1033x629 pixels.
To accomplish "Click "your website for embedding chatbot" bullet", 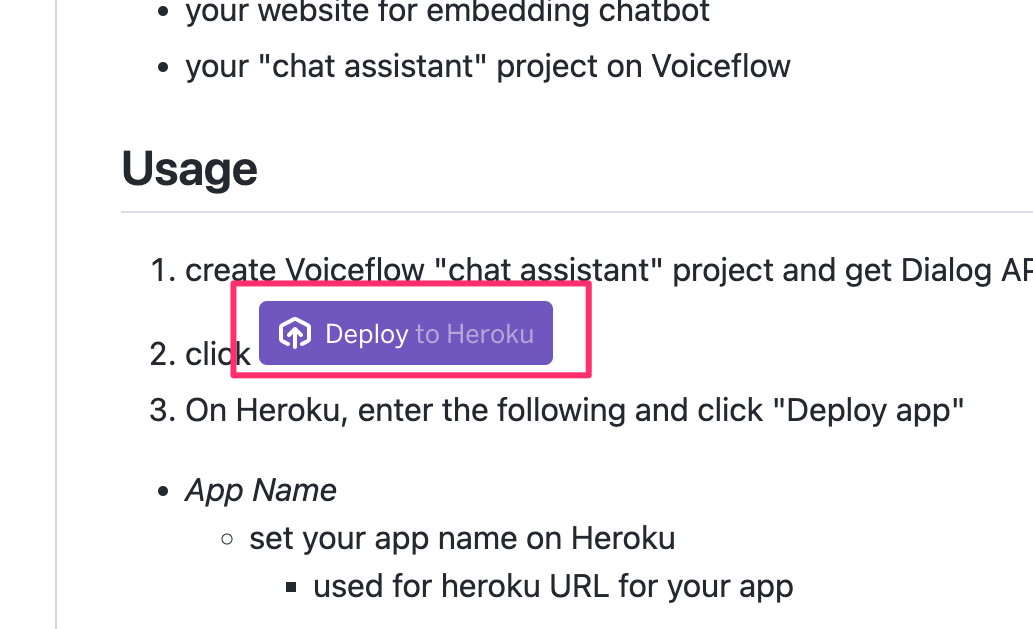I will click(x=448, y=12).
